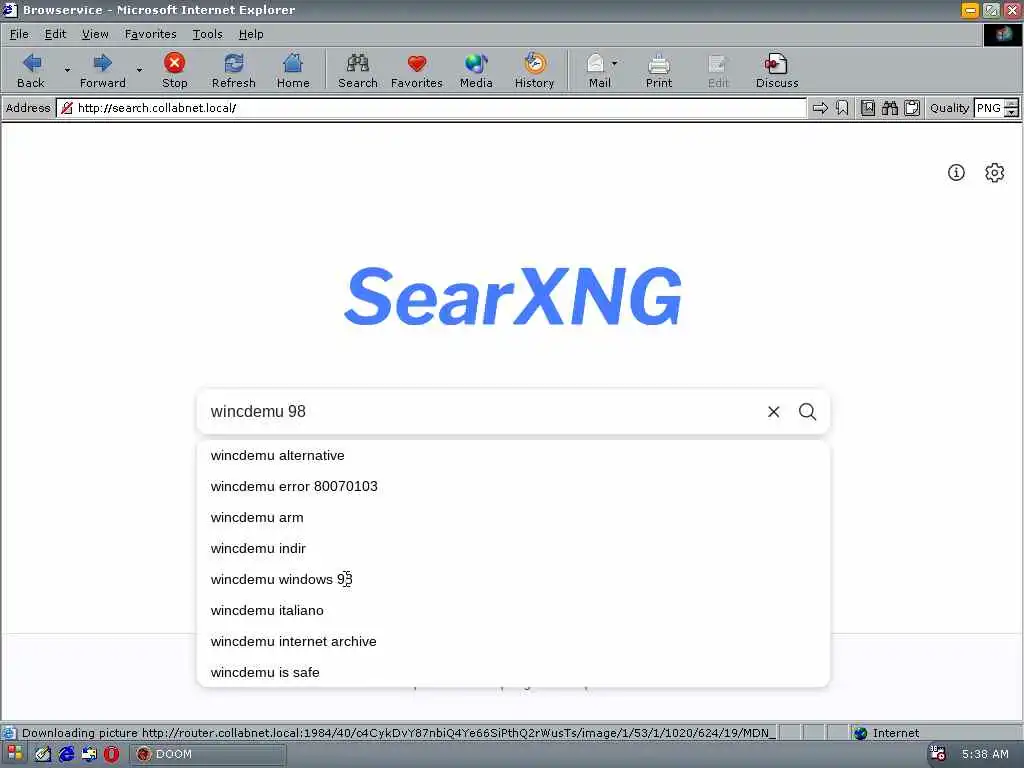Select suggestion 'wincdemu arm'

513,517
